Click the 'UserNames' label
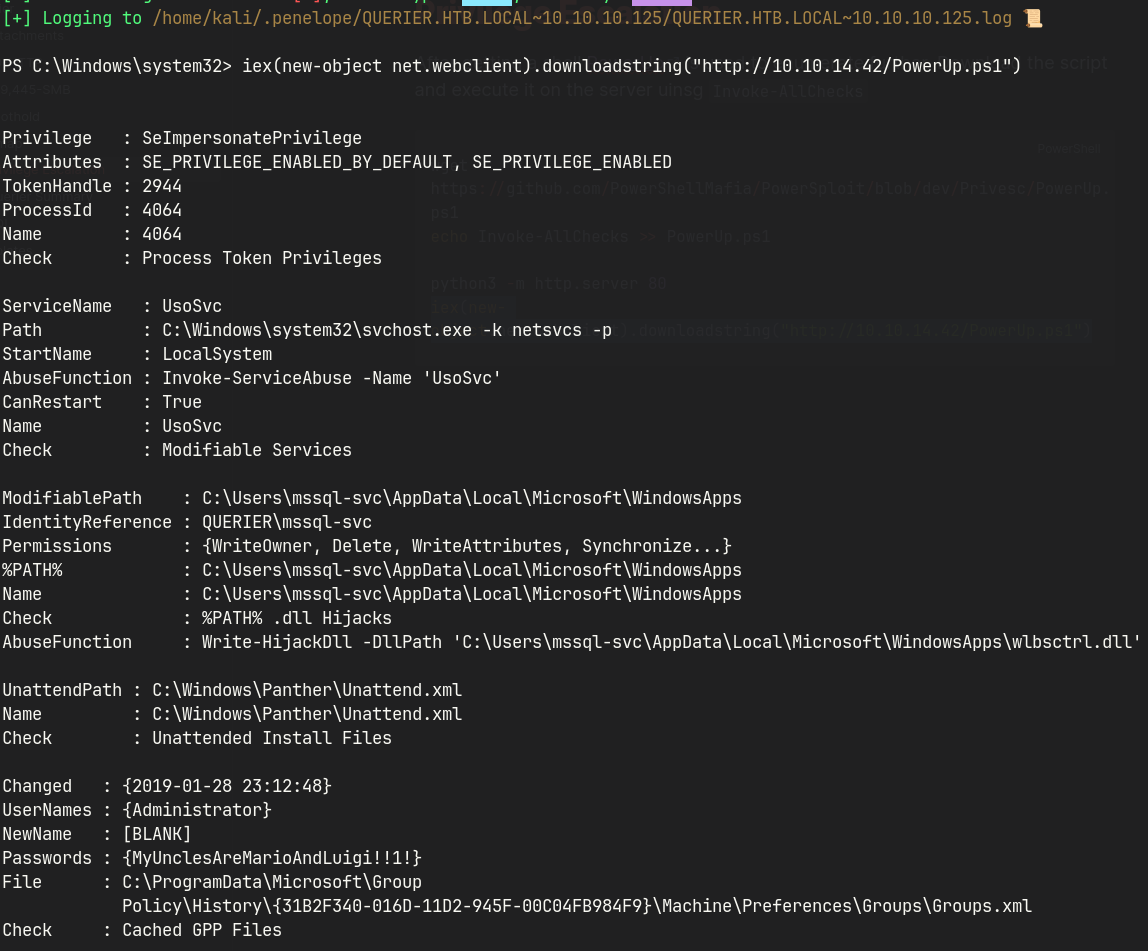This screenshot has height=951, width=1148. tap(47, 810)
